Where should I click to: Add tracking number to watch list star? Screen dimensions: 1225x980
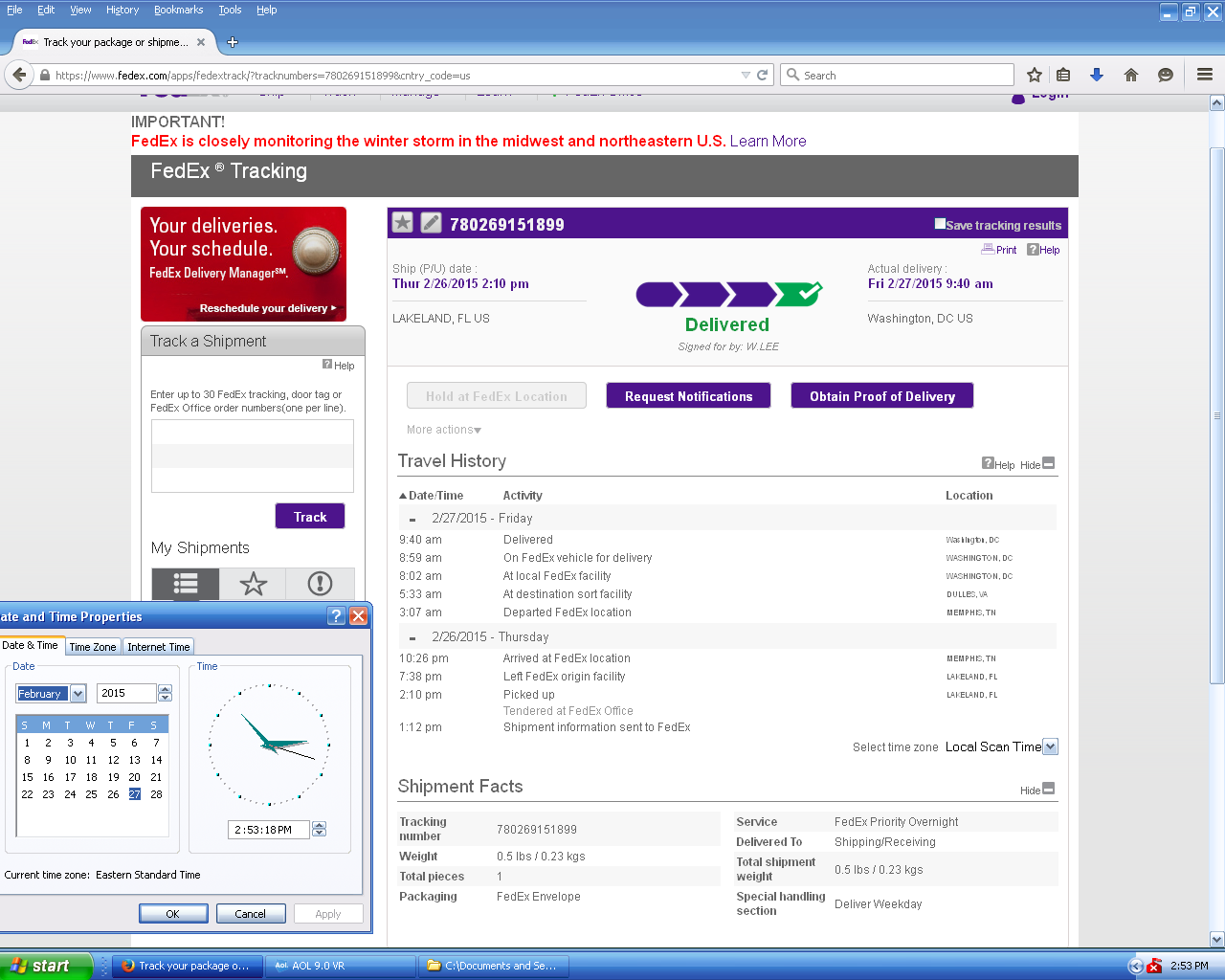[x=403, y=223]
